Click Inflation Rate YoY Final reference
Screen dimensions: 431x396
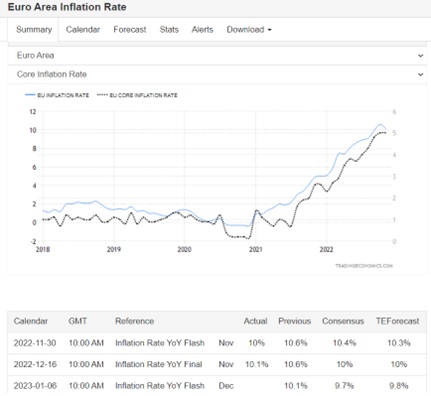[159, 364]
